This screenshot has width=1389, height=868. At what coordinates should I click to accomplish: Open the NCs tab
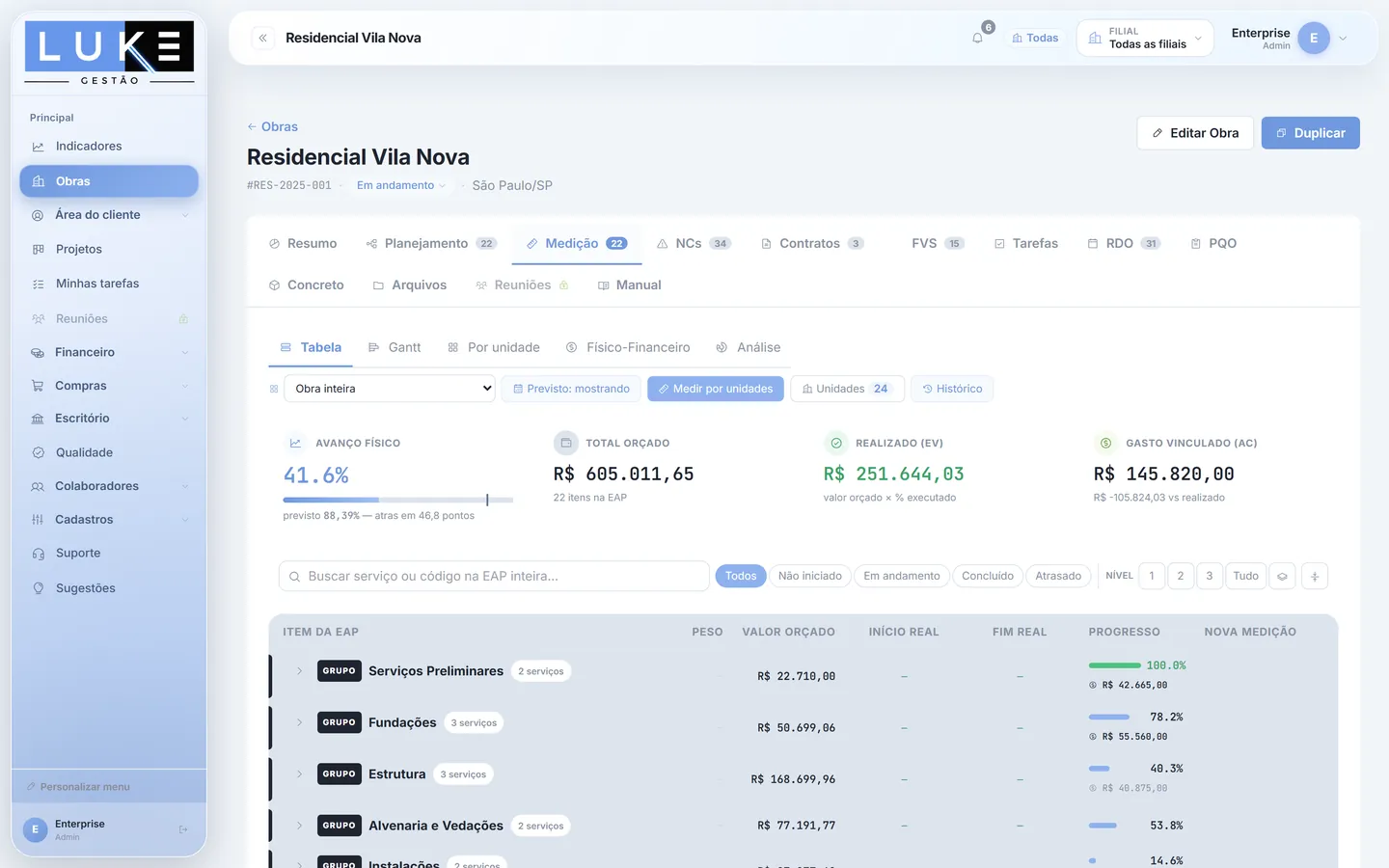point(694,244)
